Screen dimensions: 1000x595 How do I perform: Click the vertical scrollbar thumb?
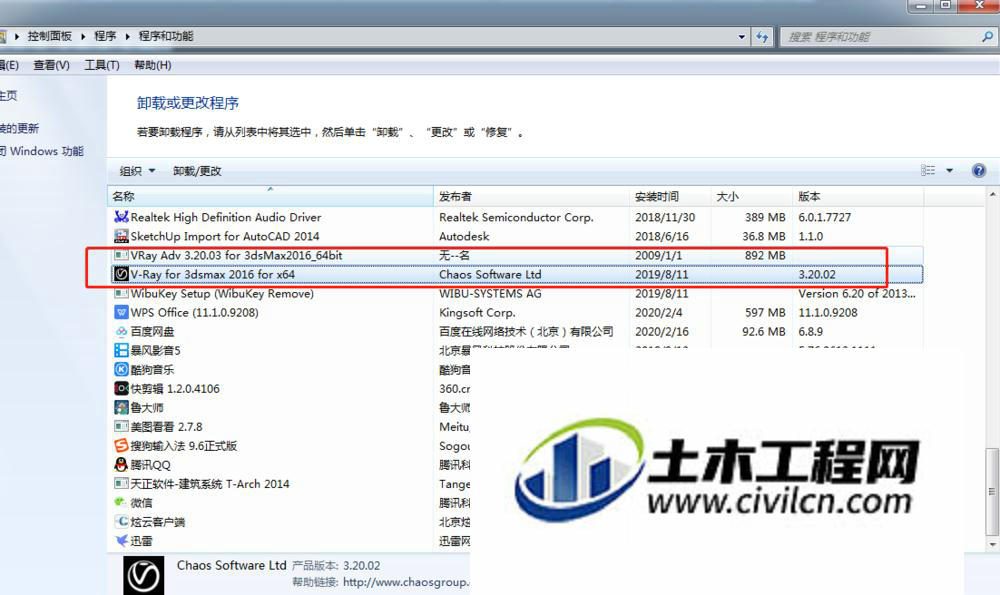[992, 491]
